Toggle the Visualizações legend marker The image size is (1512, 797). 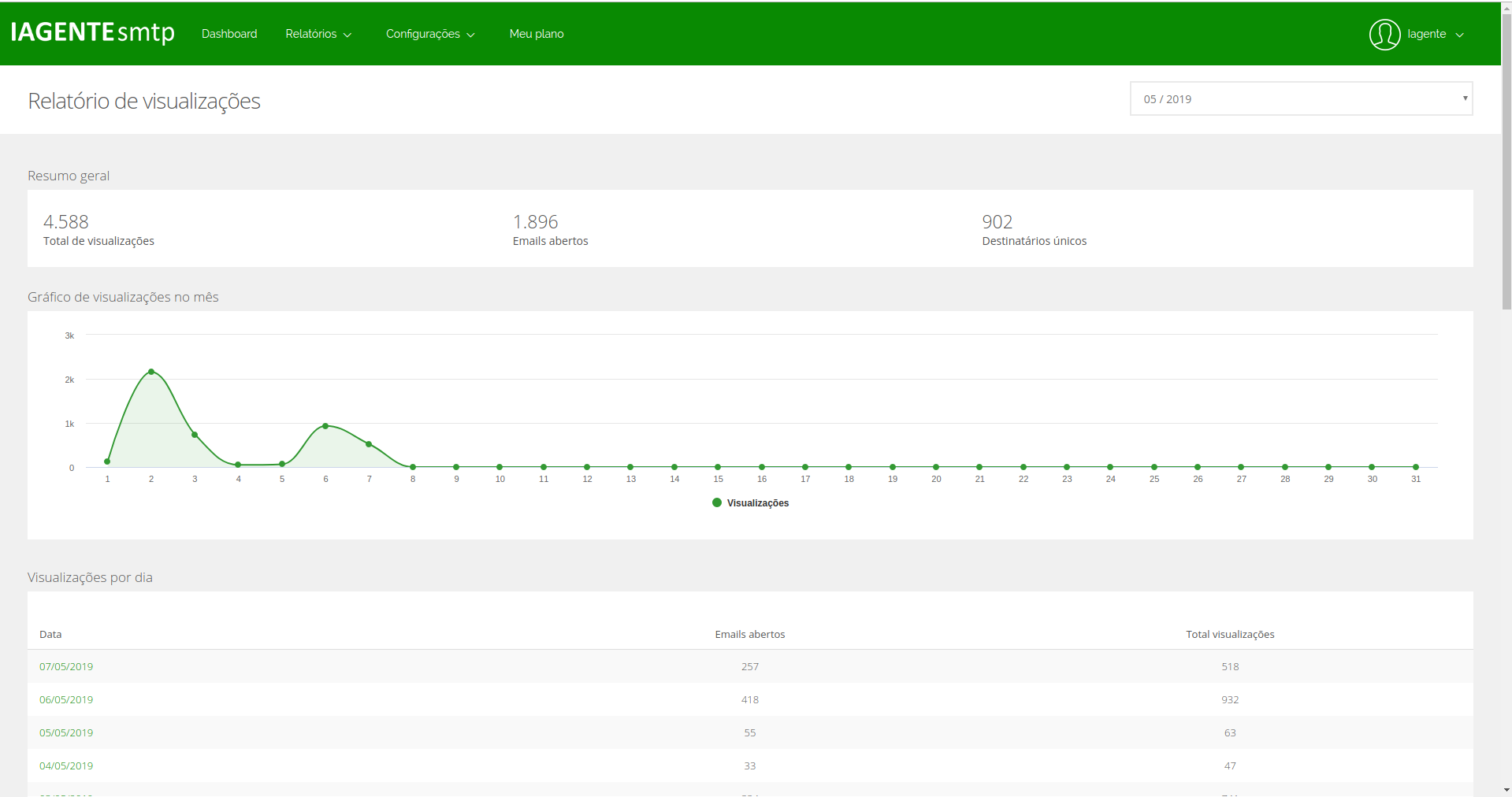pos(717,502)
